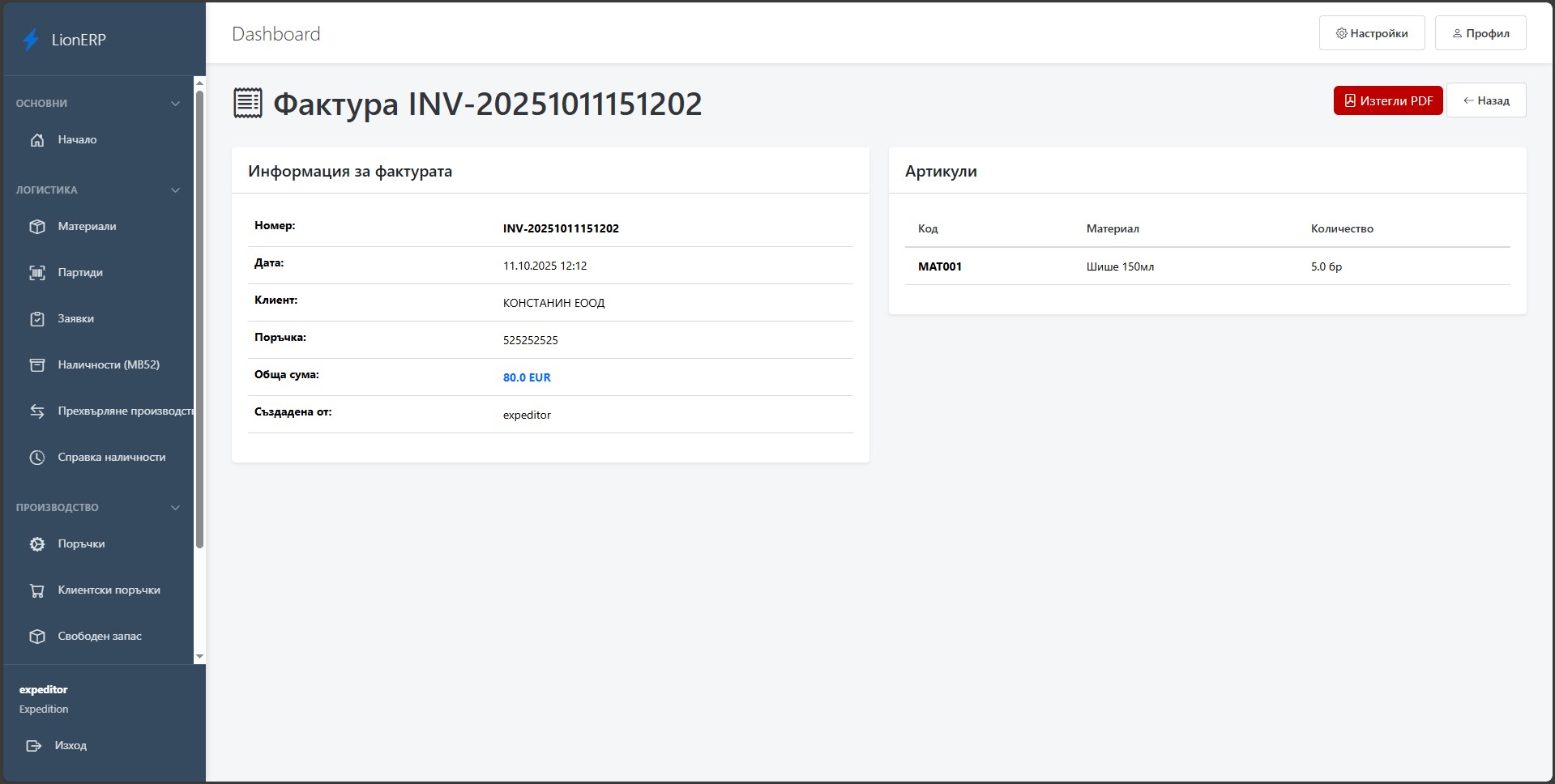This screenshot has height=784, width=1555.
Task: Open the Свободен запас menu item
Action: [100, 637]
